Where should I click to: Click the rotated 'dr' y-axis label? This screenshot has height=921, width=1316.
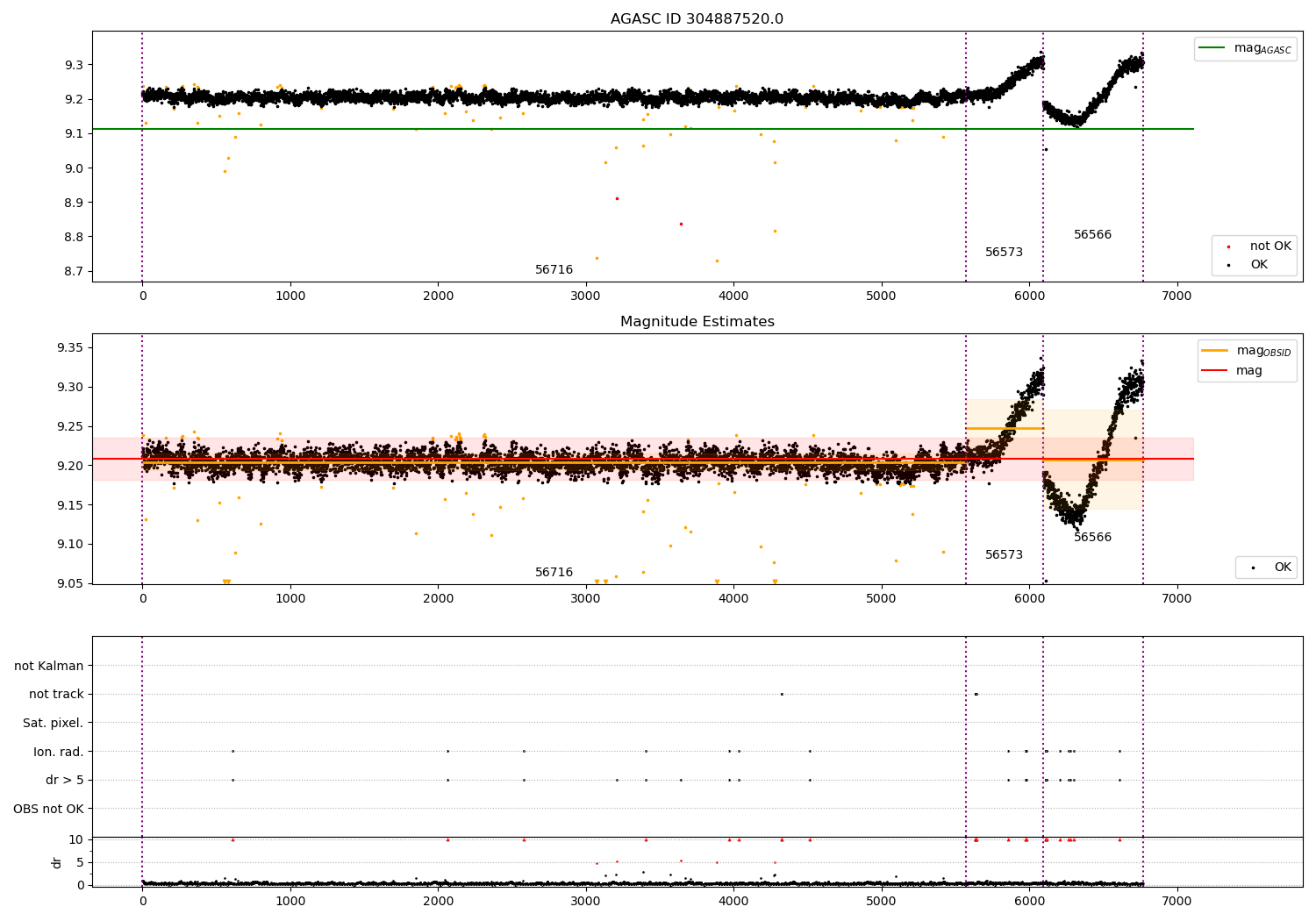[x=57, y=862]
